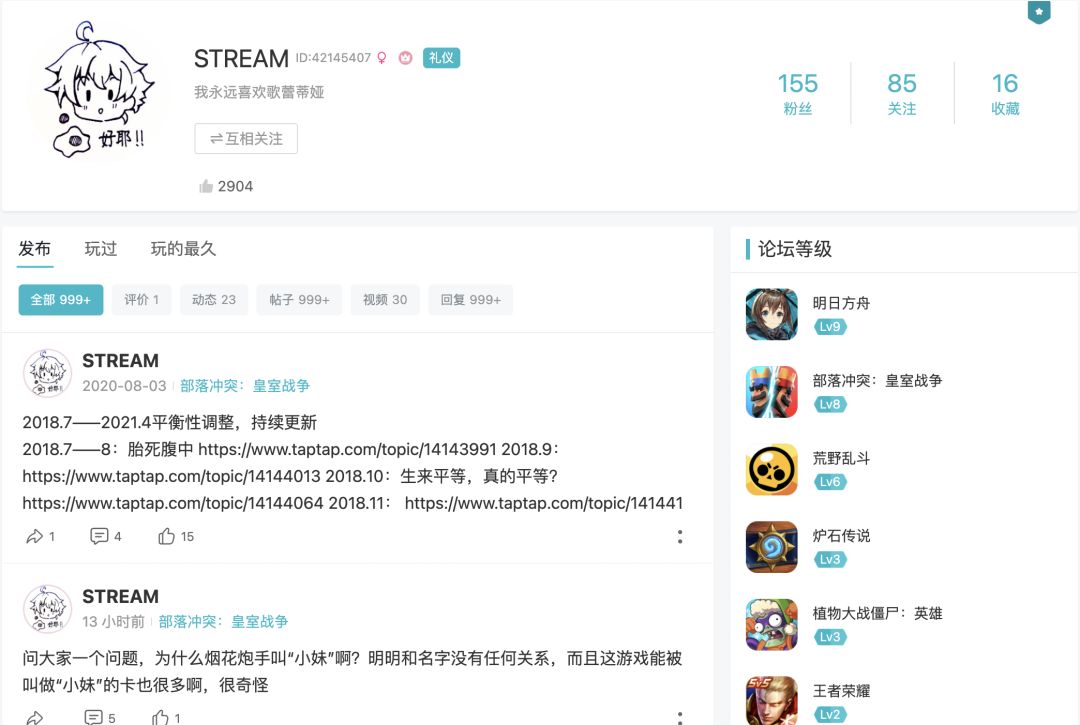Open STREAM author name on 13 小时前 post
This screenshot has width=1080, height=725.
[121, 596]
